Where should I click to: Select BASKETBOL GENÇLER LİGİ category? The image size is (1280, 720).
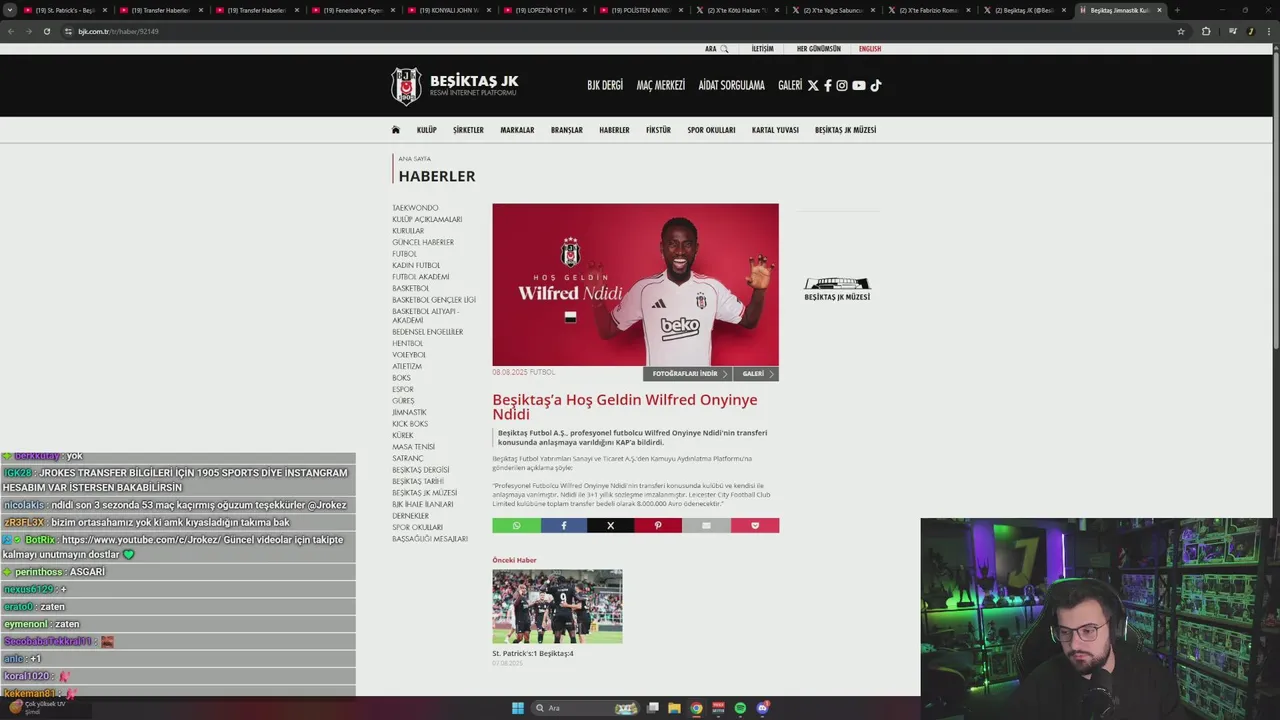coord(434,300)
